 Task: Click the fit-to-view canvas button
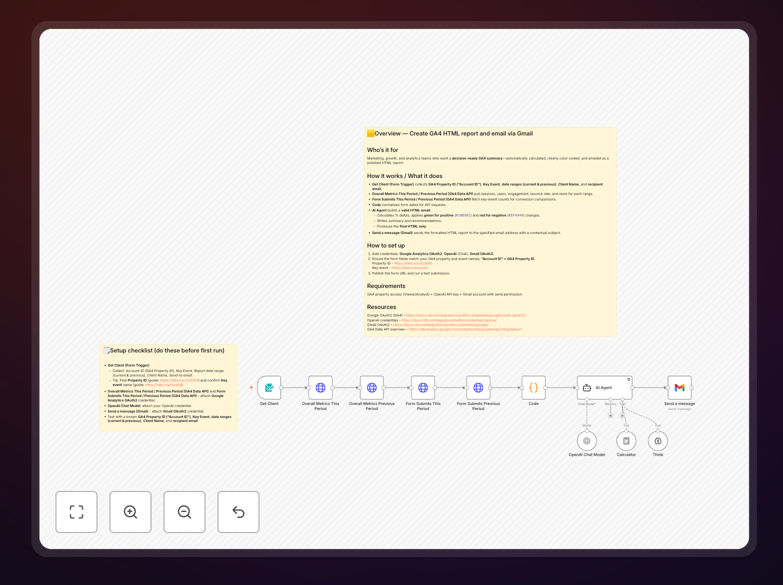(76, 512)
